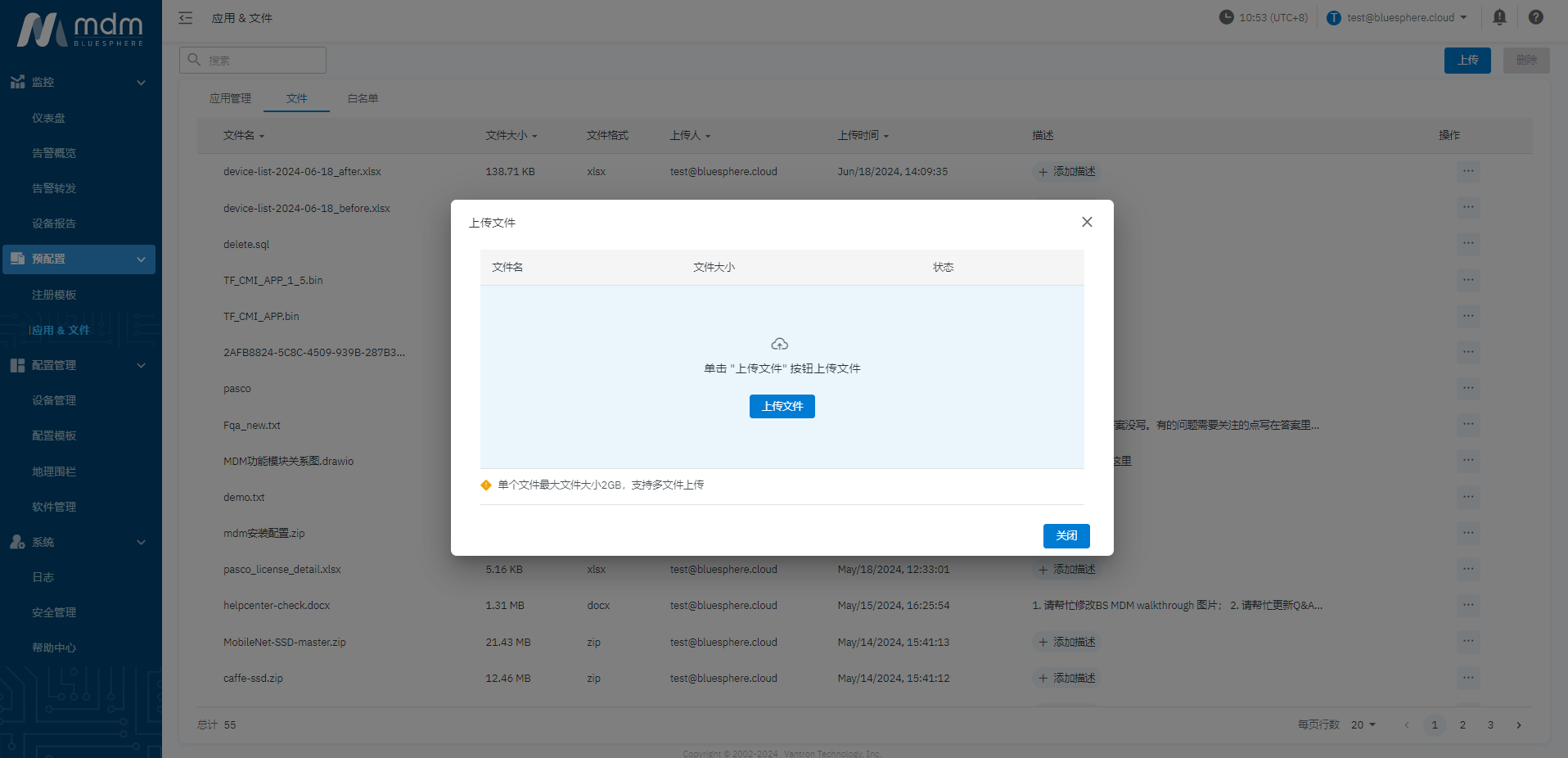This screenshot has height=758, width=1568.
Task: Click the notification bell icon
Action: click(x=1499, y=17)
